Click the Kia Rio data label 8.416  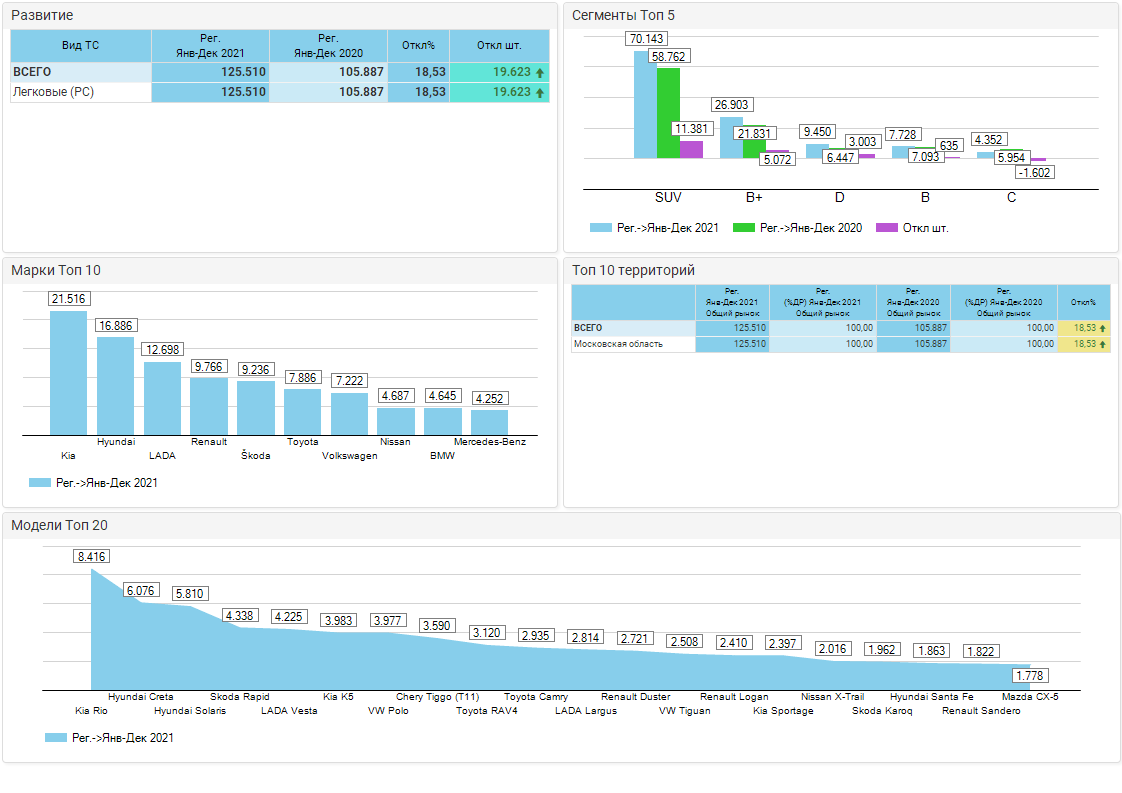91,557
